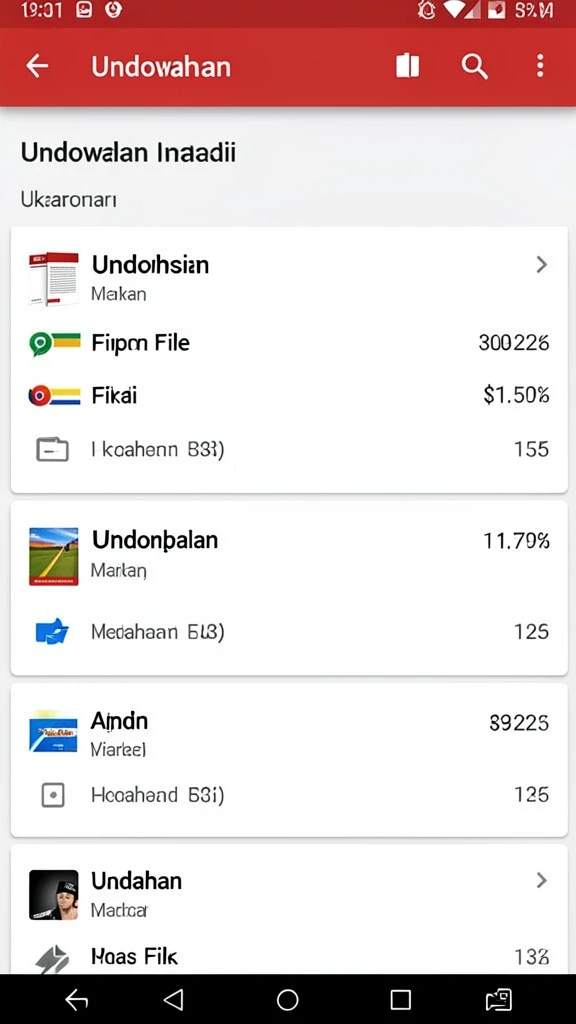Tap the back arrow in the red header
This screenshot has height=1024, width=576.
[37, 66]
